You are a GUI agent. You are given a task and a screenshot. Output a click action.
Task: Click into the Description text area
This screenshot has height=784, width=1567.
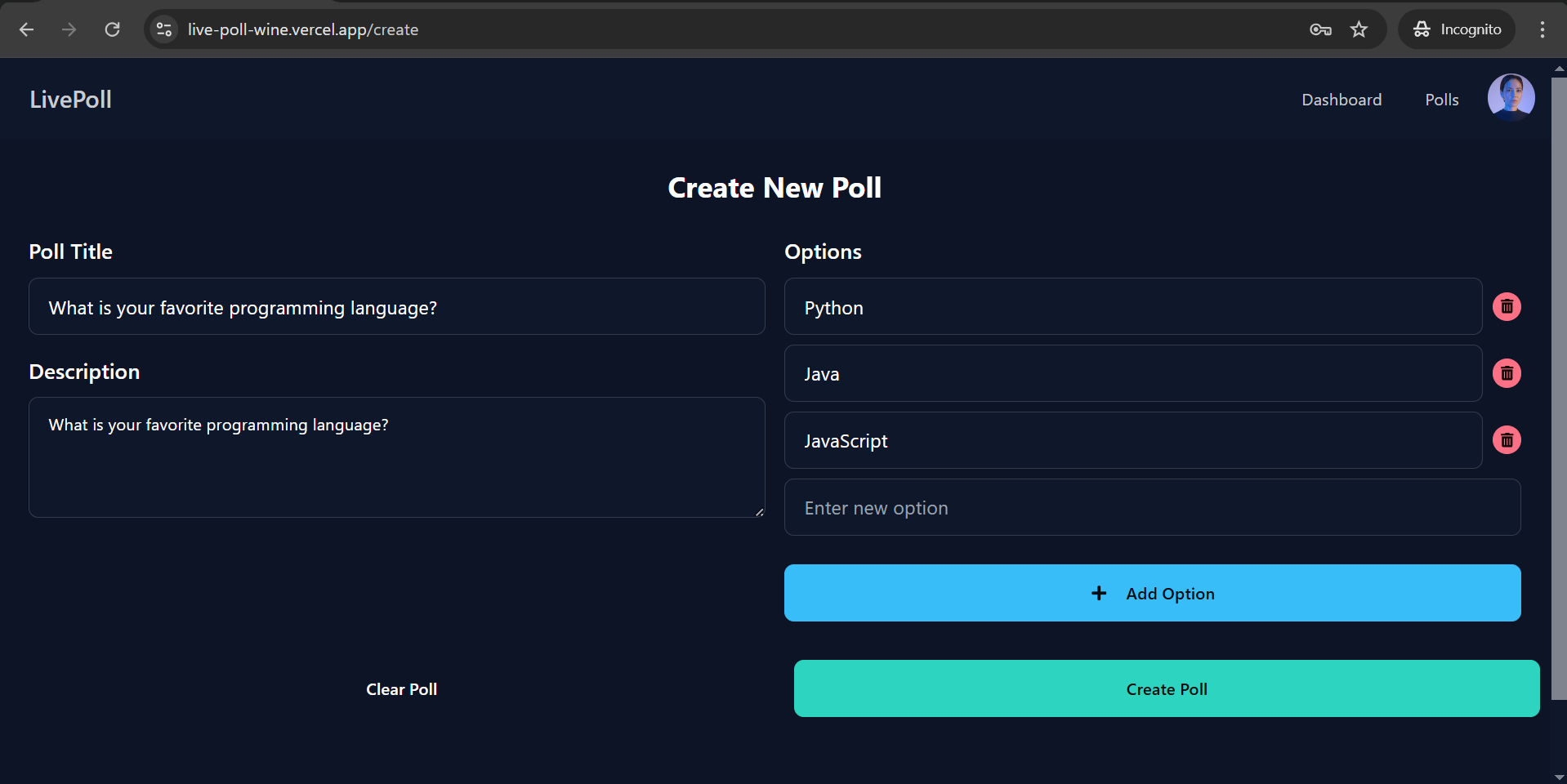point(396,457)
